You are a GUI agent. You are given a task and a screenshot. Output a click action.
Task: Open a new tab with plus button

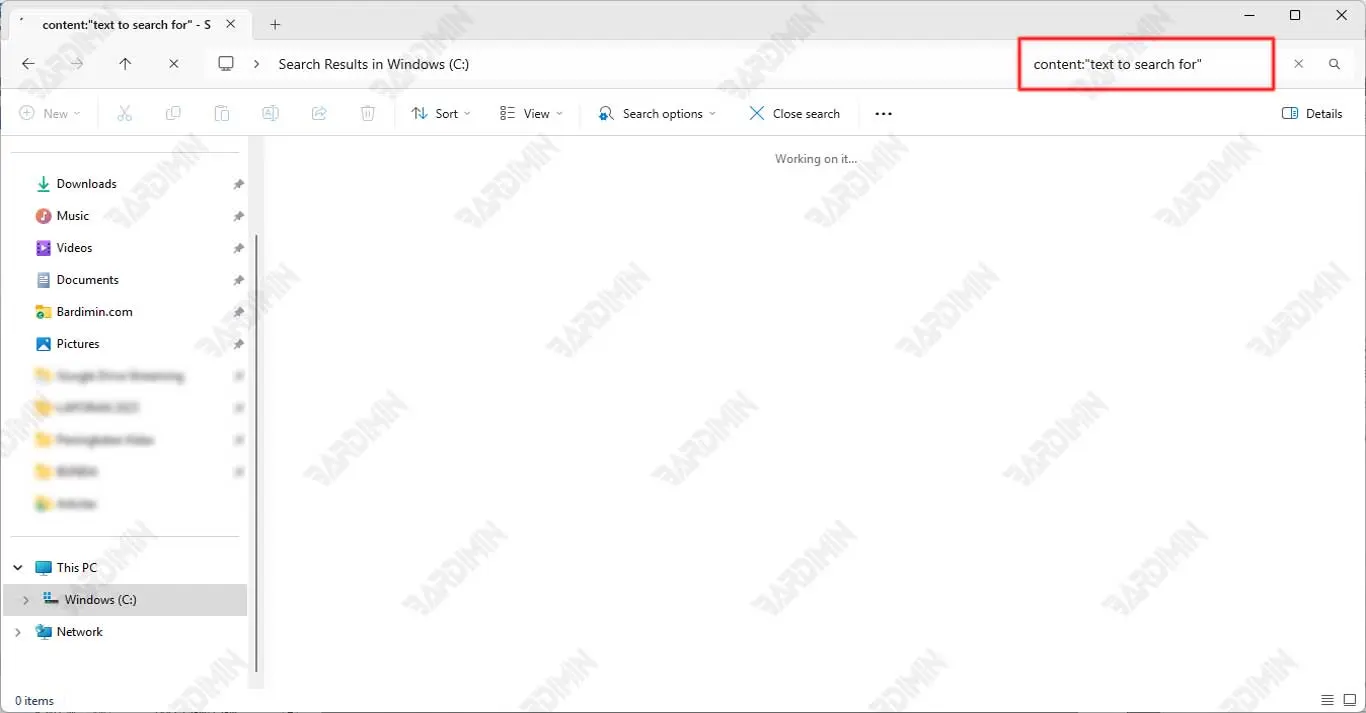276,25
